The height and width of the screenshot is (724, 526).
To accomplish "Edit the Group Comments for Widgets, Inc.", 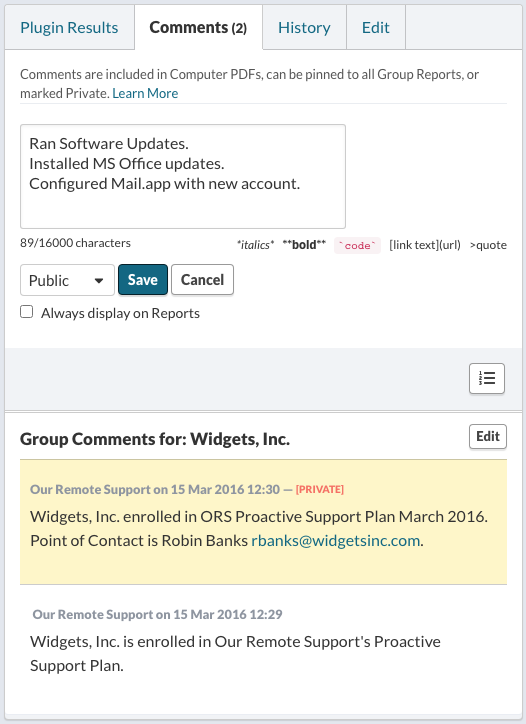I will 488,436.
